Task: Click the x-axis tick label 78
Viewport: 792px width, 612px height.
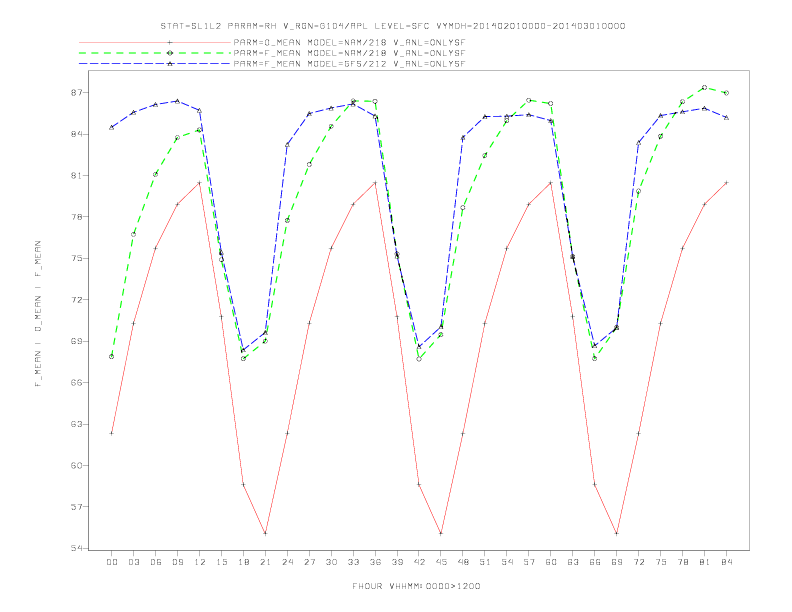Action: [683, 562]
